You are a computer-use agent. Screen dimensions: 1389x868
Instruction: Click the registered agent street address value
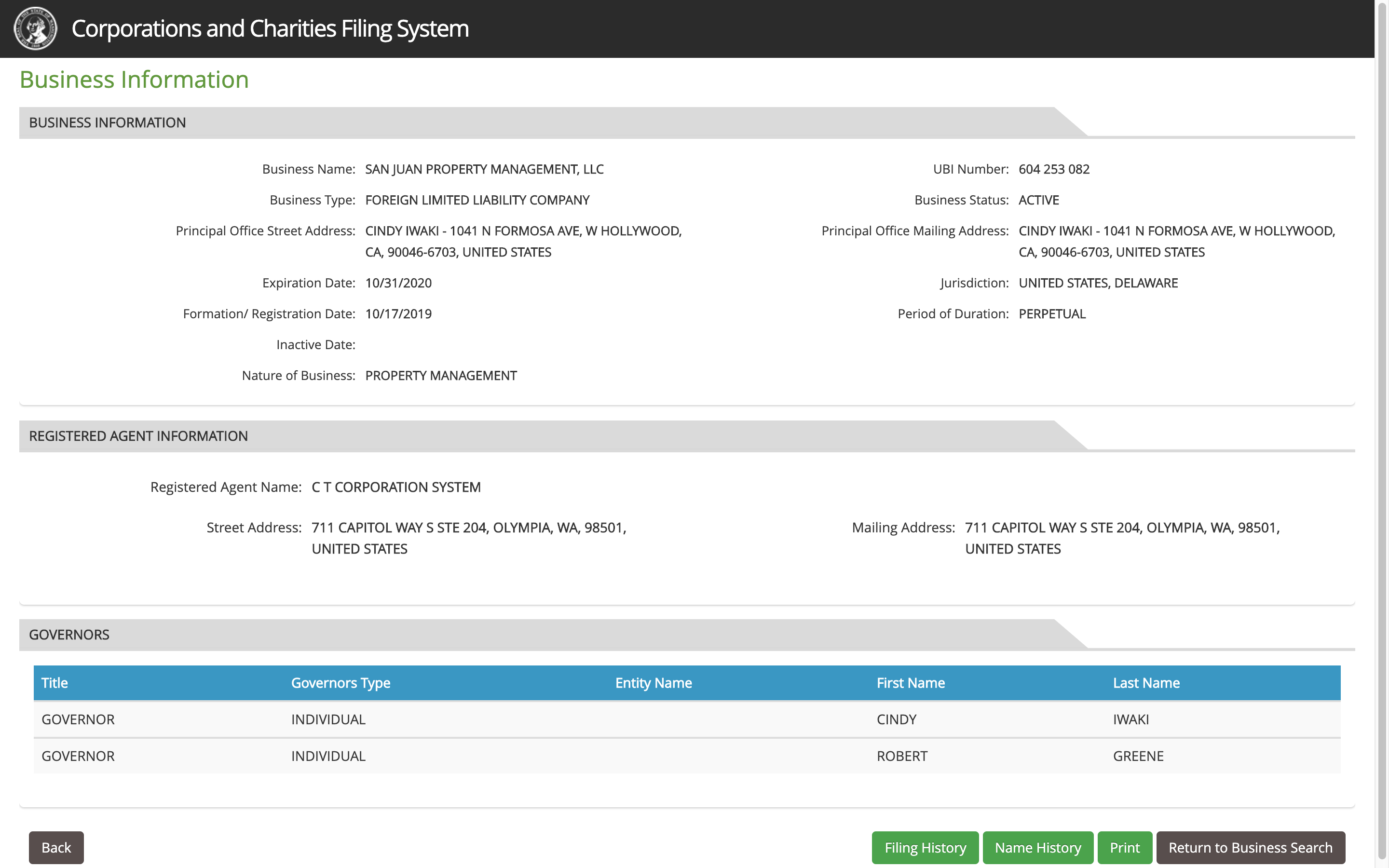click(x=469, y=538)
